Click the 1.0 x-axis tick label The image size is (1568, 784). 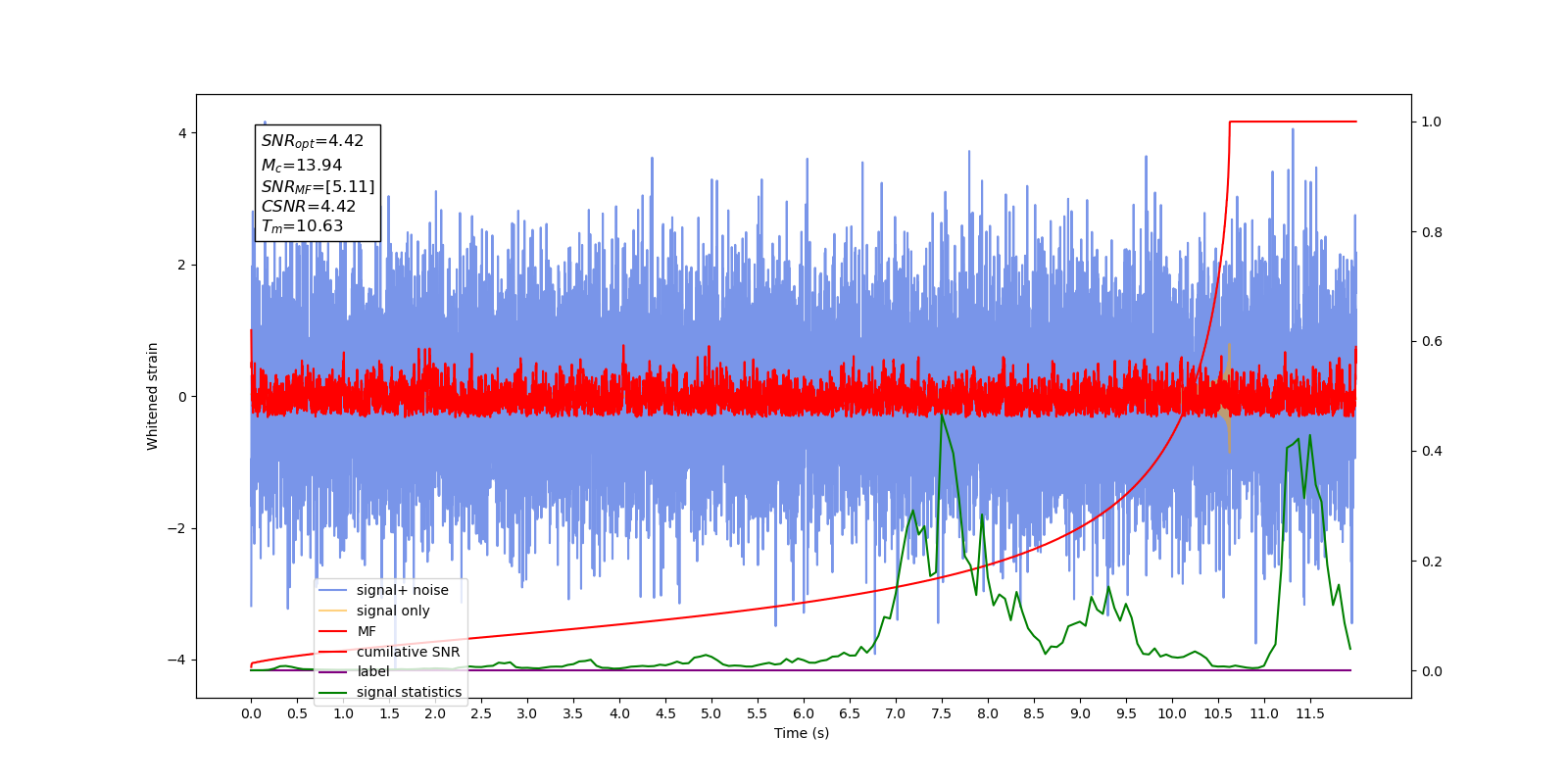coord(343,713)
